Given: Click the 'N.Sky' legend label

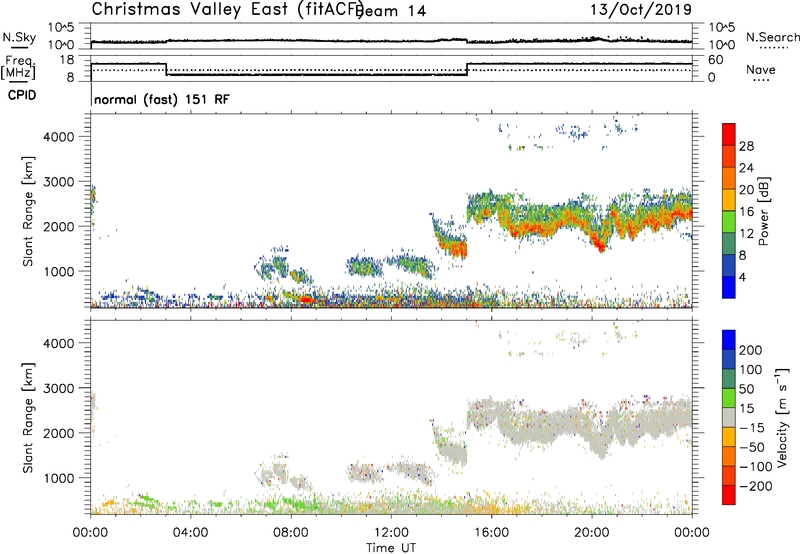Looking at the screenshot, I should click(x=19, y=37).
